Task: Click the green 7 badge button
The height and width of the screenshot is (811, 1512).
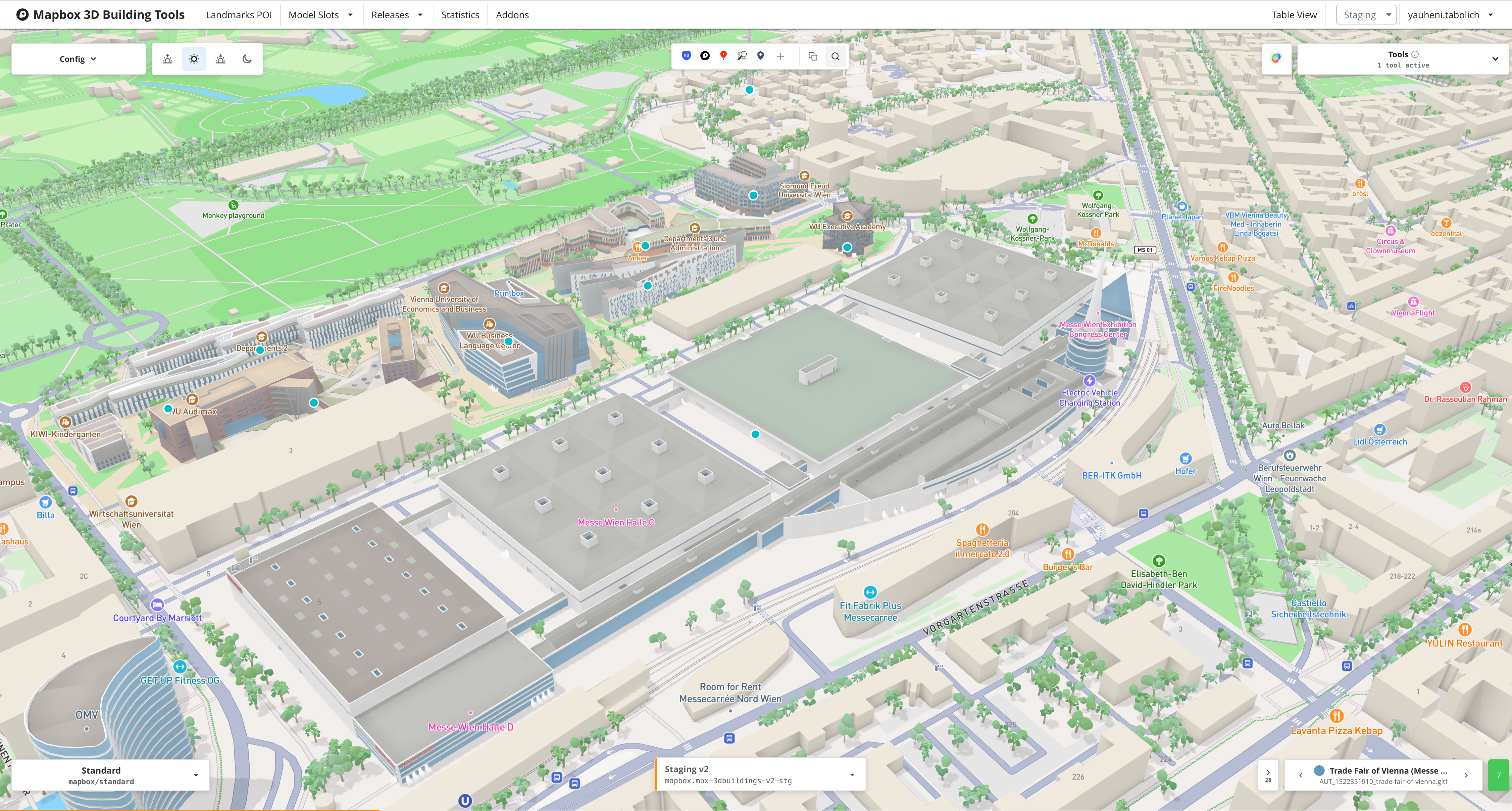Action: pyautogui.click(x=1498, y=775)
